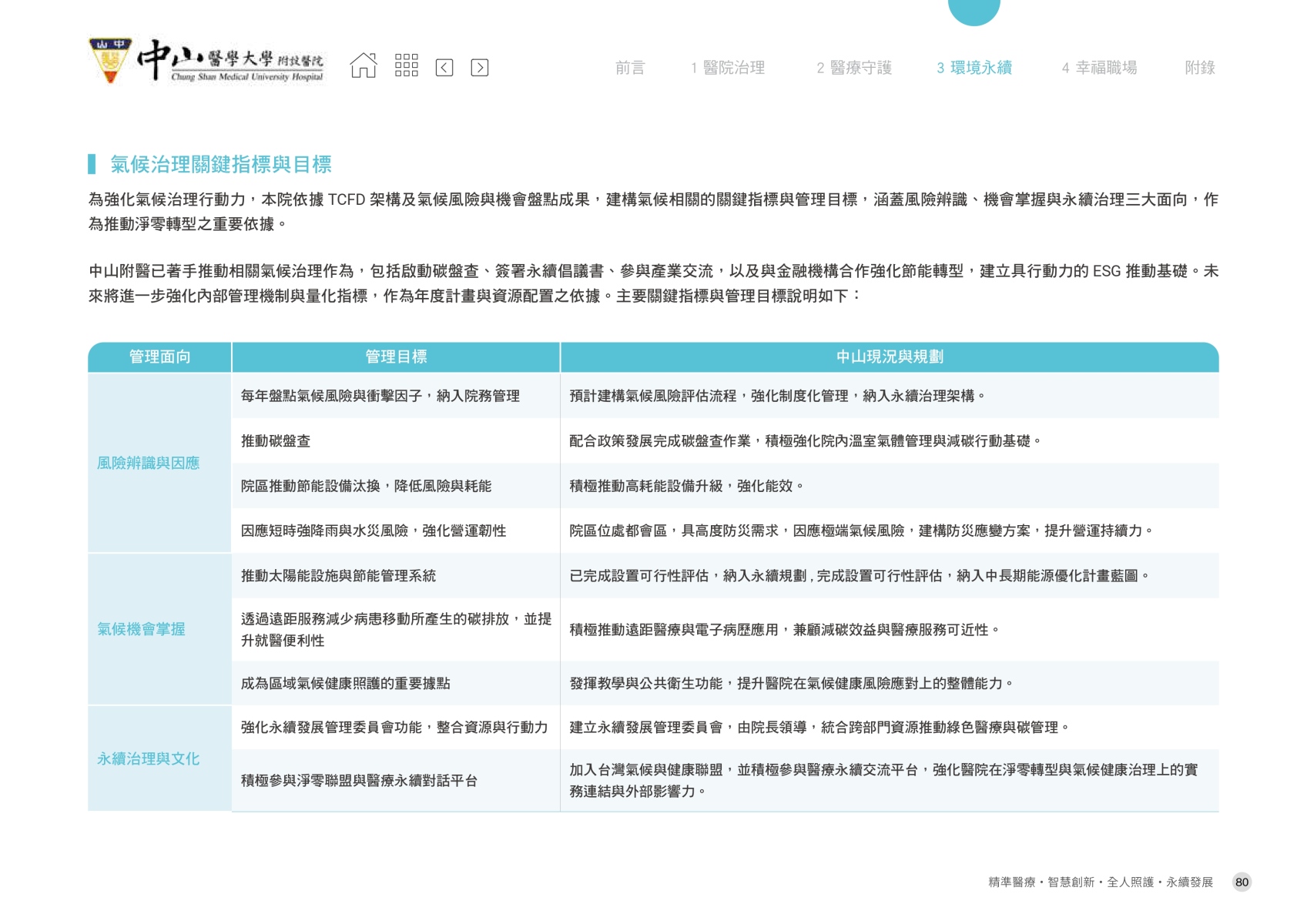The width and height of the screenshot is (1307, 924).
Task: Switch to 1 醫院治理 tab
Action: pos(728,68)
